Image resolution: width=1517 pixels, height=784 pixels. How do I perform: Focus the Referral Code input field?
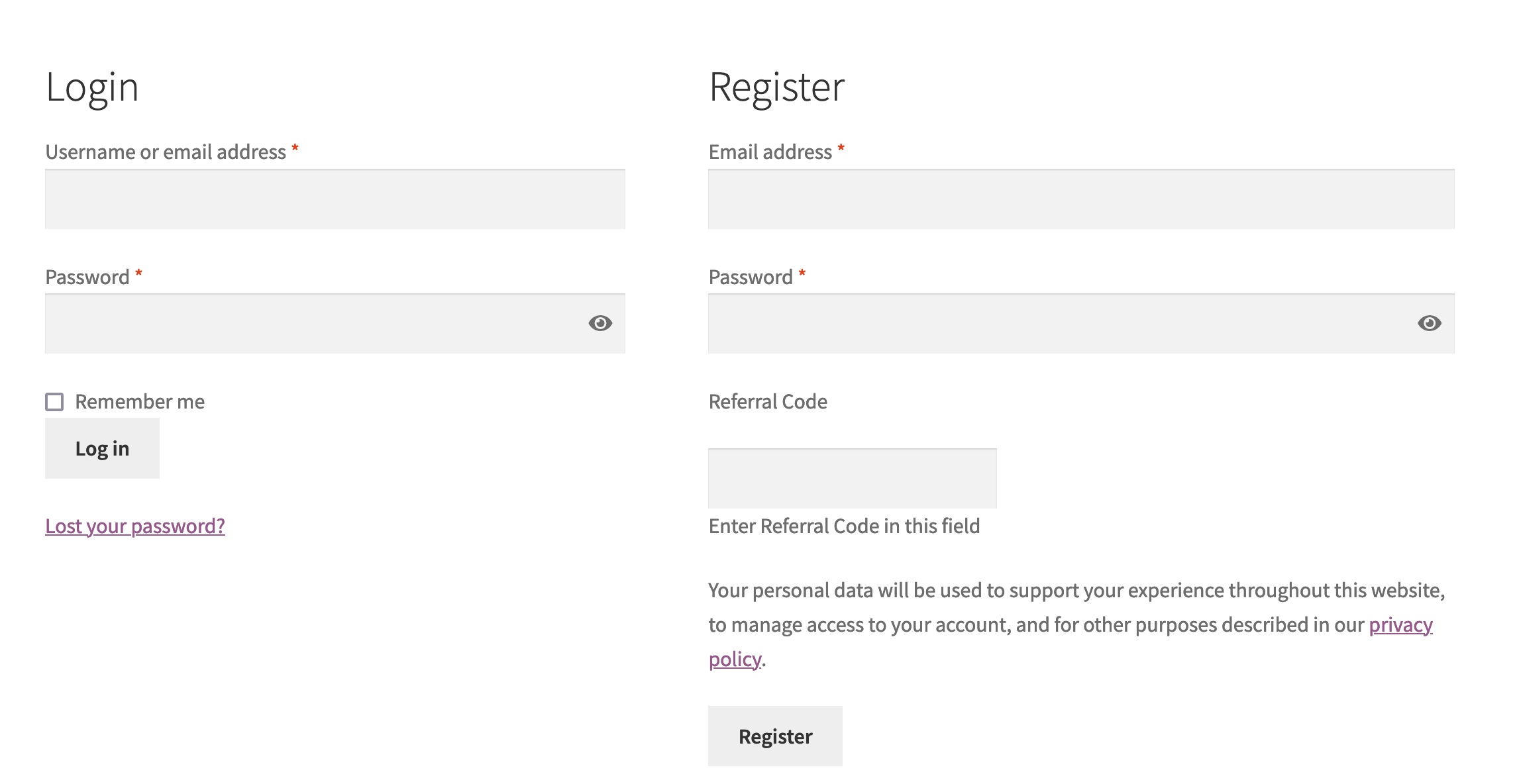point(852,477)
